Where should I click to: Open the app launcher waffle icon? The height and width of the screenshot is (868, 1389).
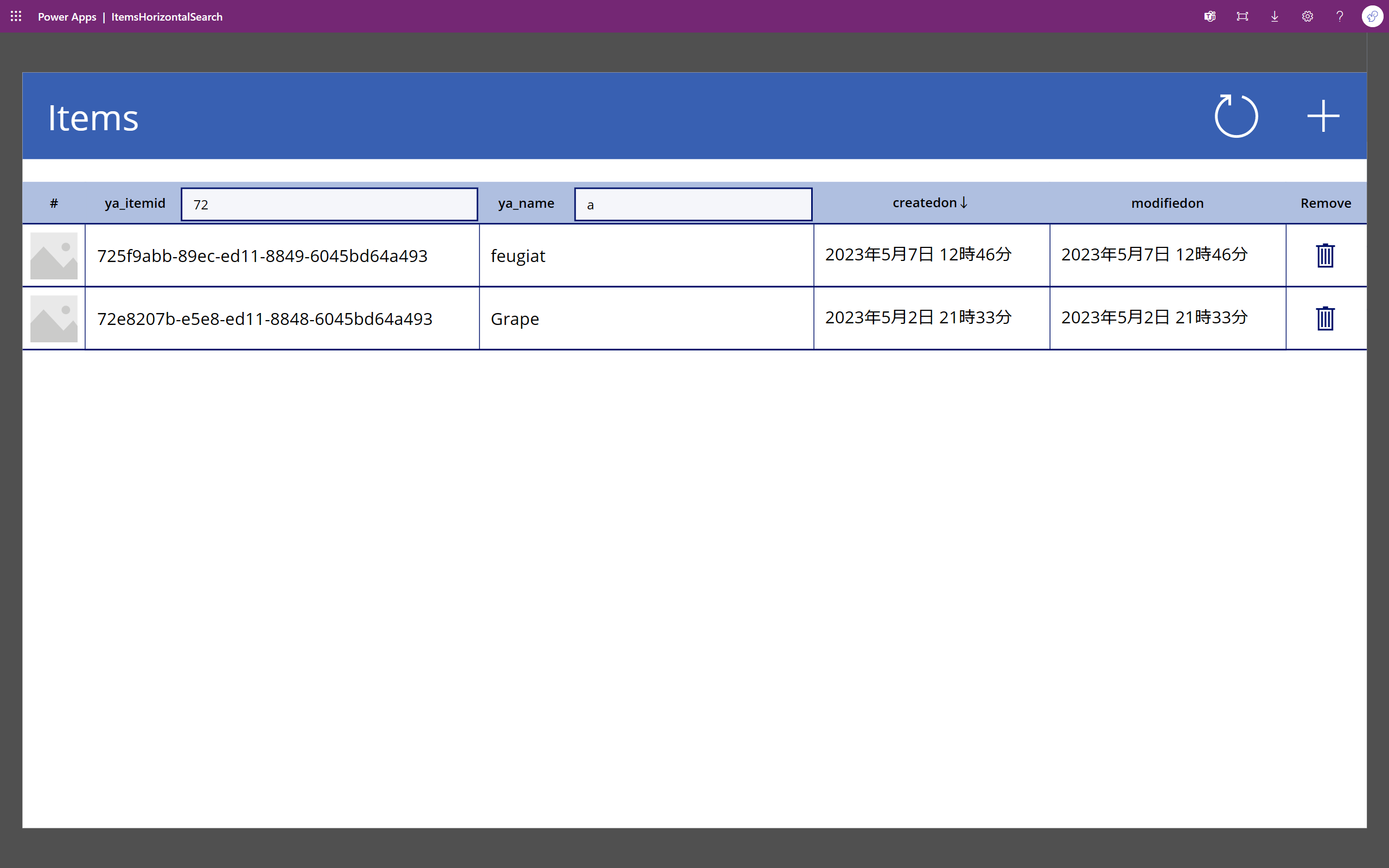(x=16, y=17)
